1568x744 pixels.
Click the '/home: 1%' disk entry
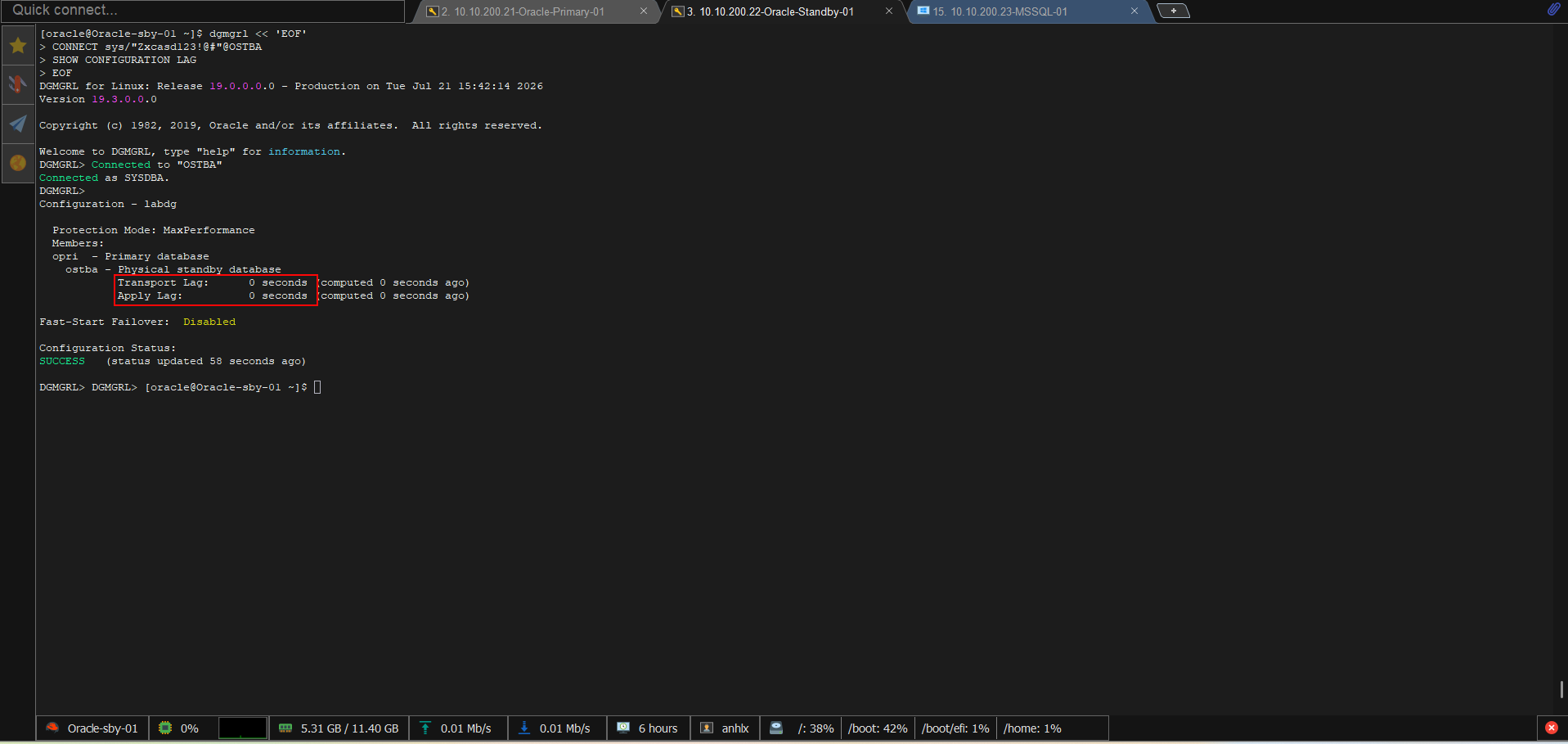click(1032, 728)
